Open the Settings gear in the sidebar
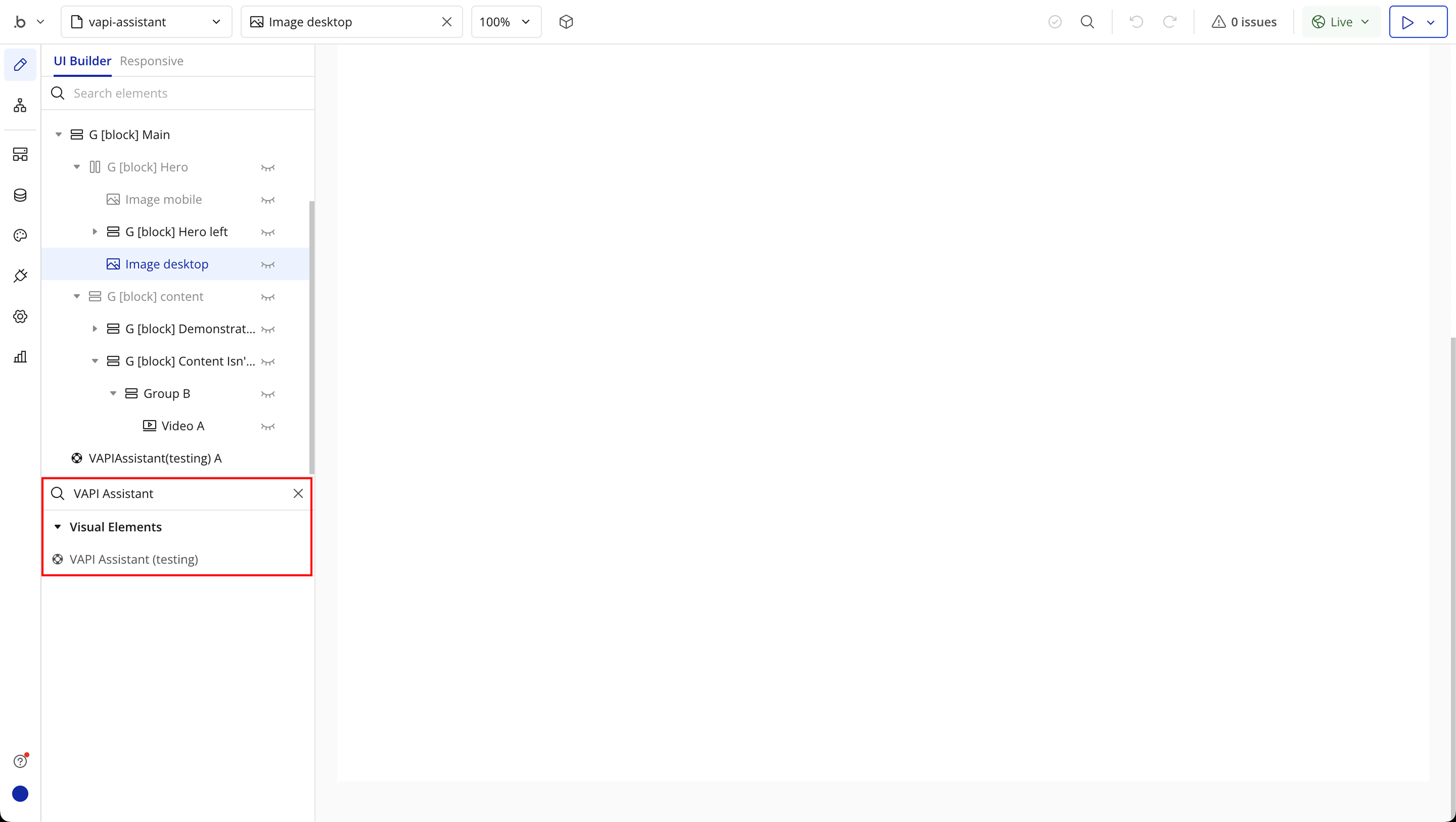Viewport: 1456px width, 822px height. point(20,316)
